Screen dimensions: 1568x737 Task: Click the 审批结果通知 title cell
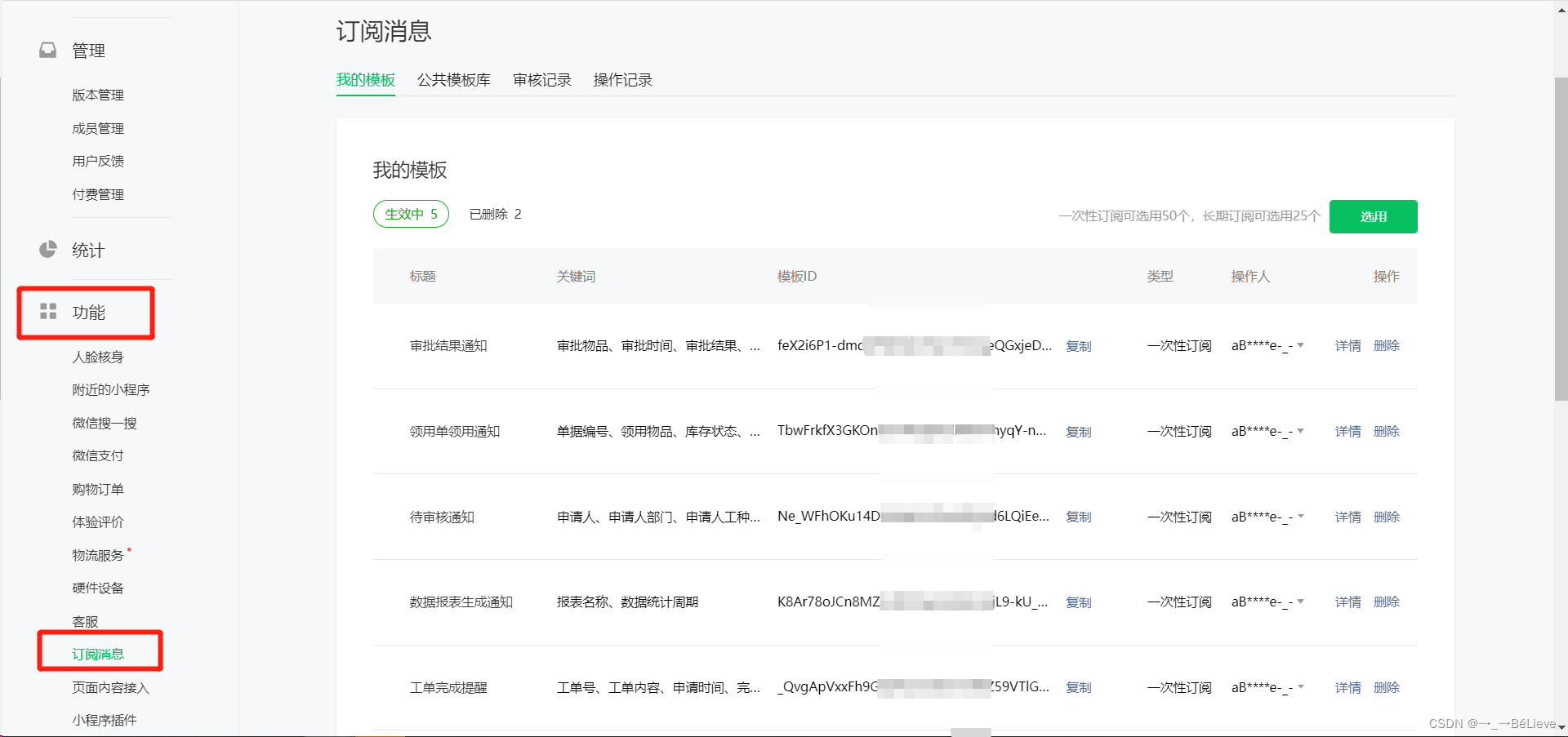point(448,346)
